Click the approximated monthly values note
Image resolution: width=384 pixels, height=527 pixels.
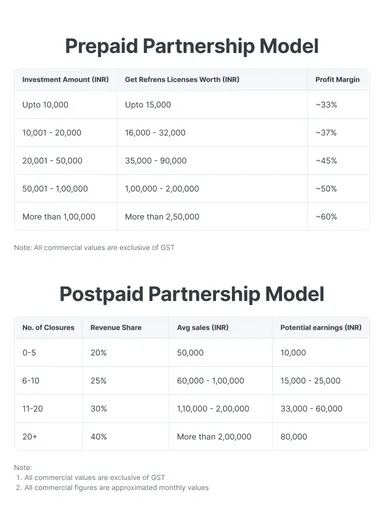[113, 488]
